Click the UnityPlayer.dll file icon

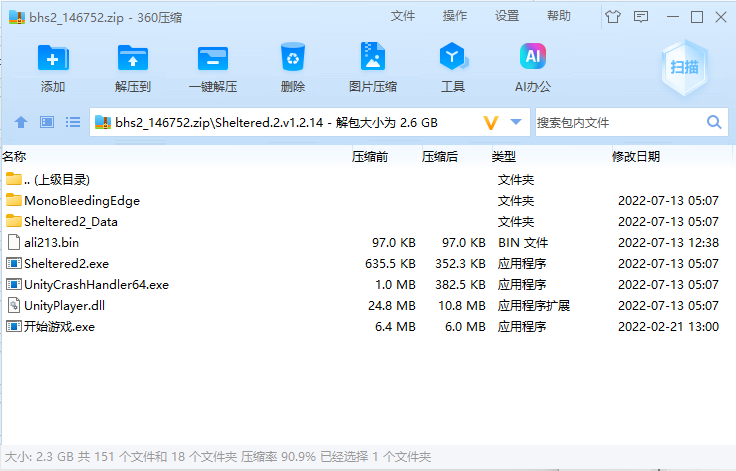(14, 306)
